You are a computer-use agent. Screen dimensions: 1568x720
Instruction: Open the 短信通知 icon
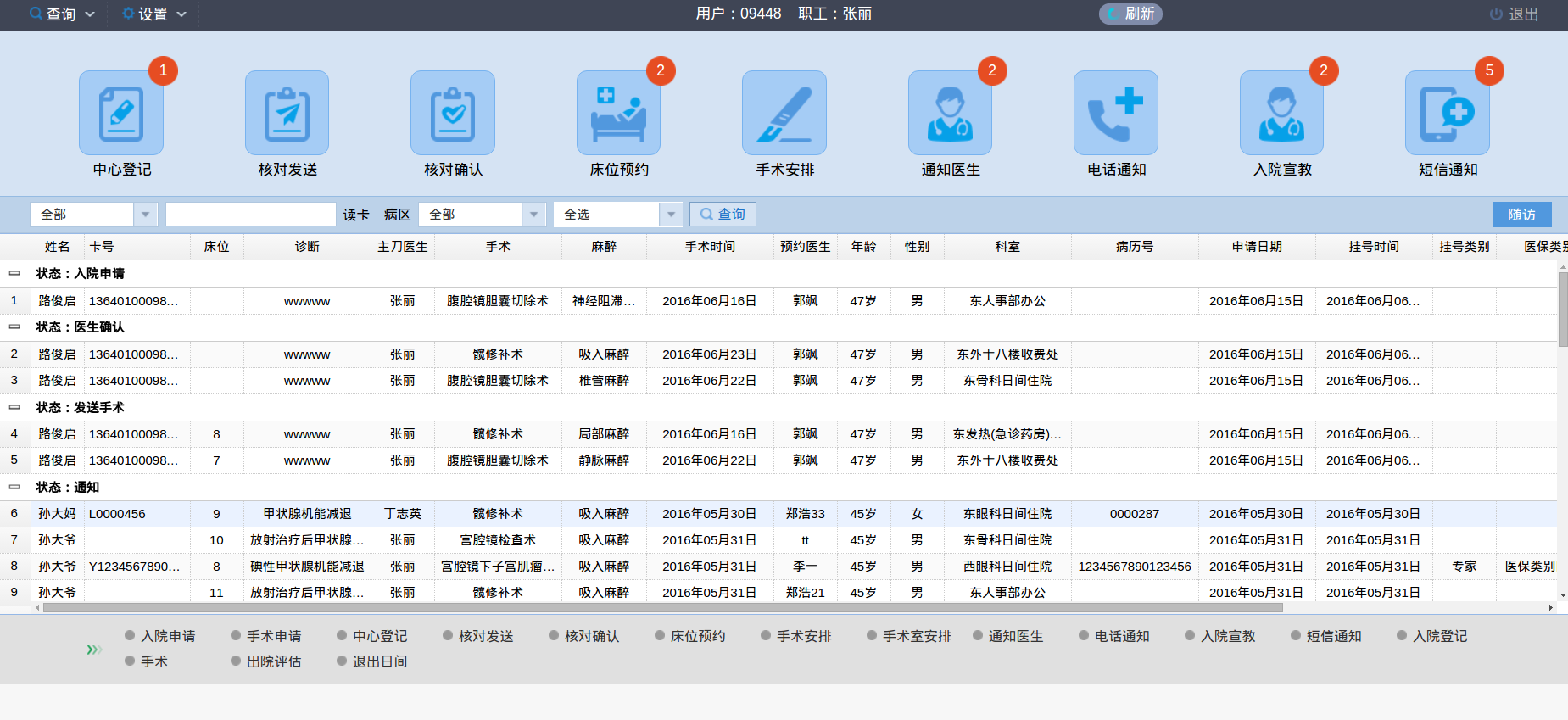(x=1448, y=113)
